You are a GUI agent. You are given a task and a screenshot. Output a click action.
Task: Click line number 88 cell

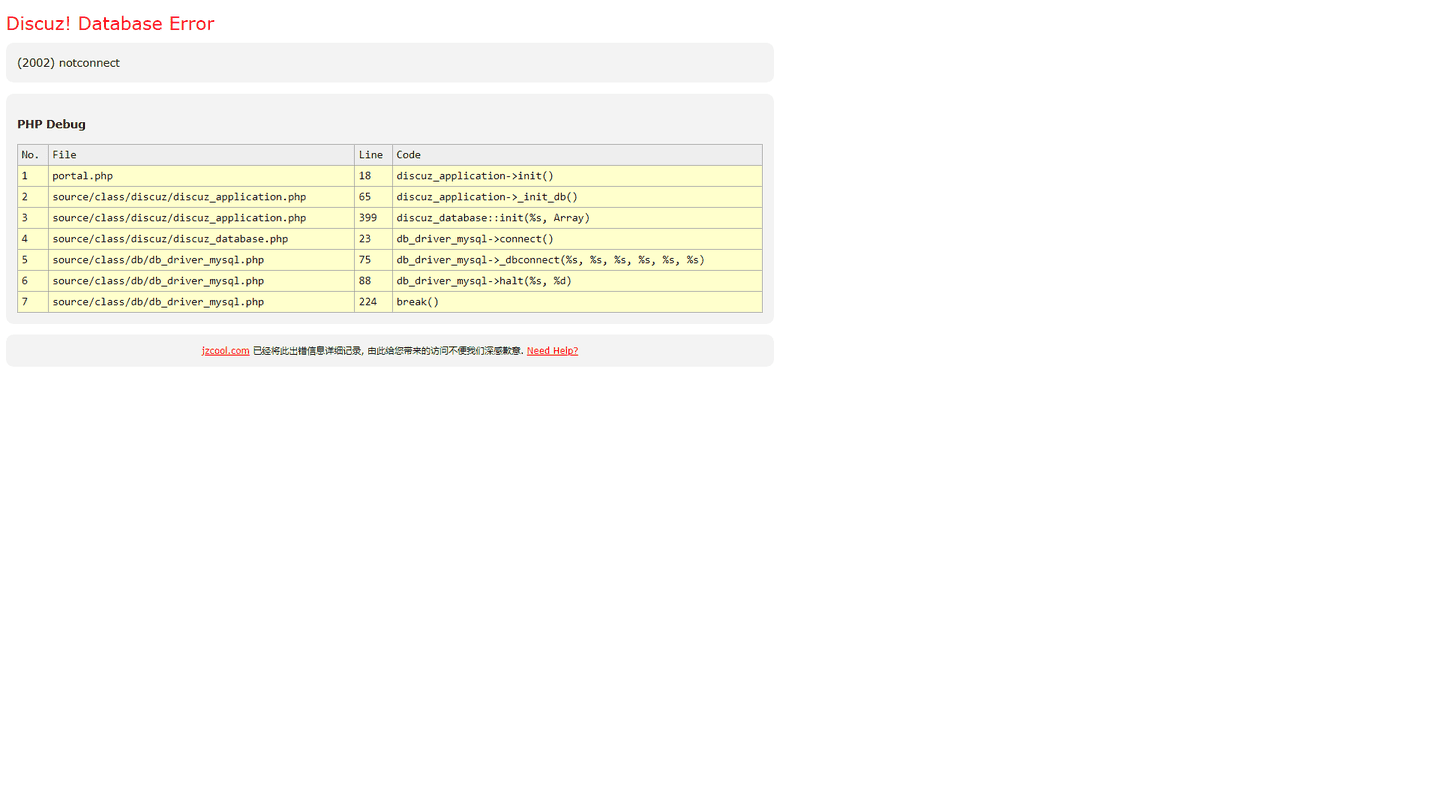click(373, 281)
